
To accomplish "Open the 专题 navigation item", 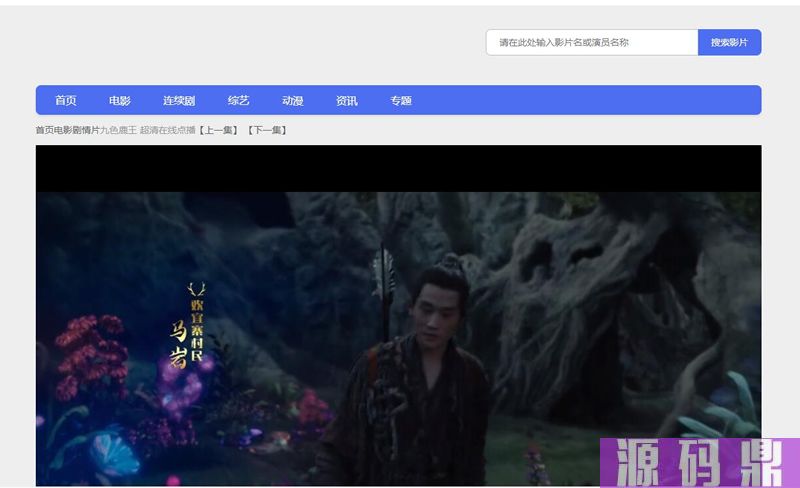I will [401, 101].
